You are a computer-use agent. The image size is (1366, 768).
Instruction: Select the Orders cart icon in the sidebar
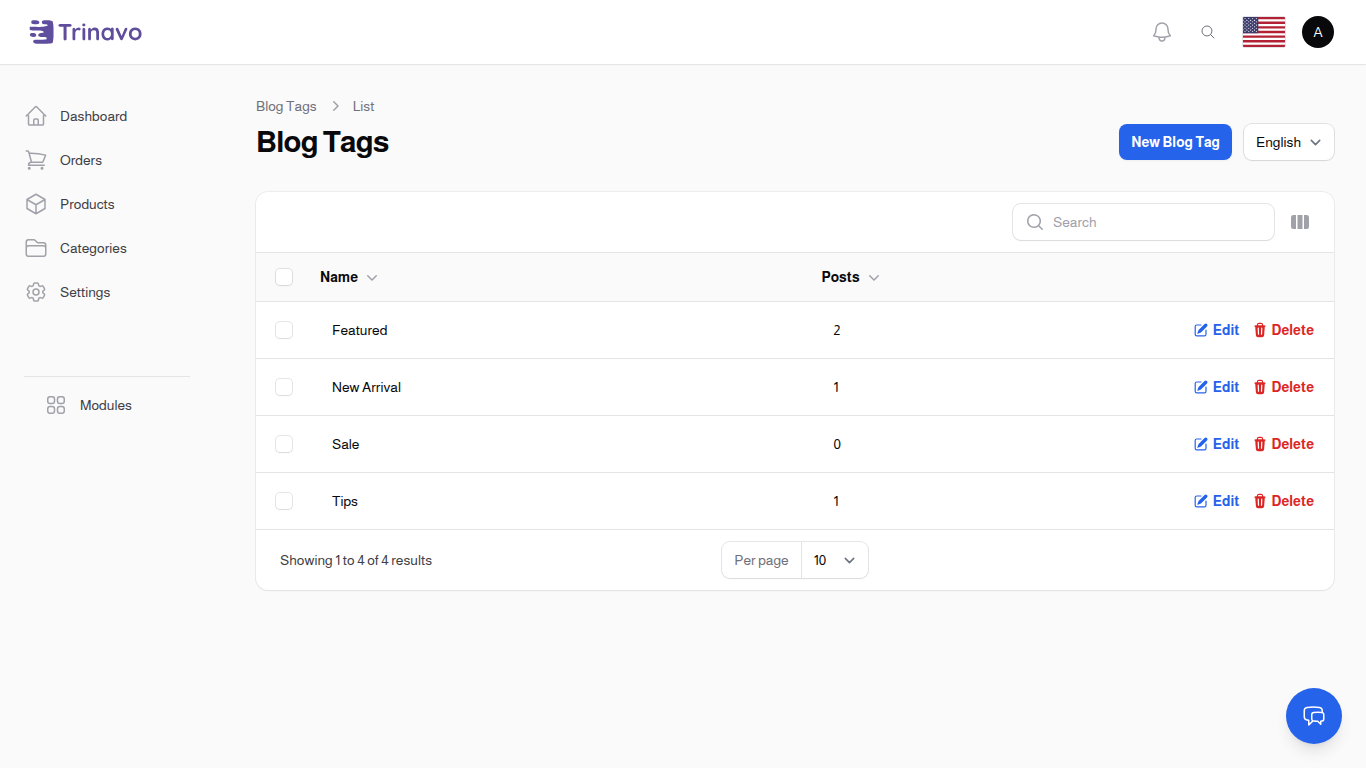pyautogui.click(x=36, y=160)
